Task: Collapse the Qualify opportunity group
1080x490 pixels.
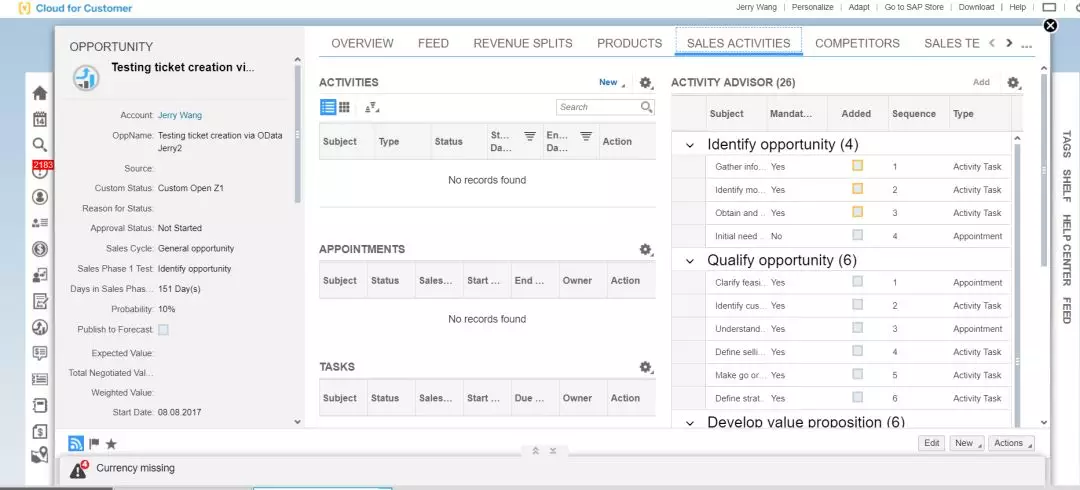Action: point(690,261)
